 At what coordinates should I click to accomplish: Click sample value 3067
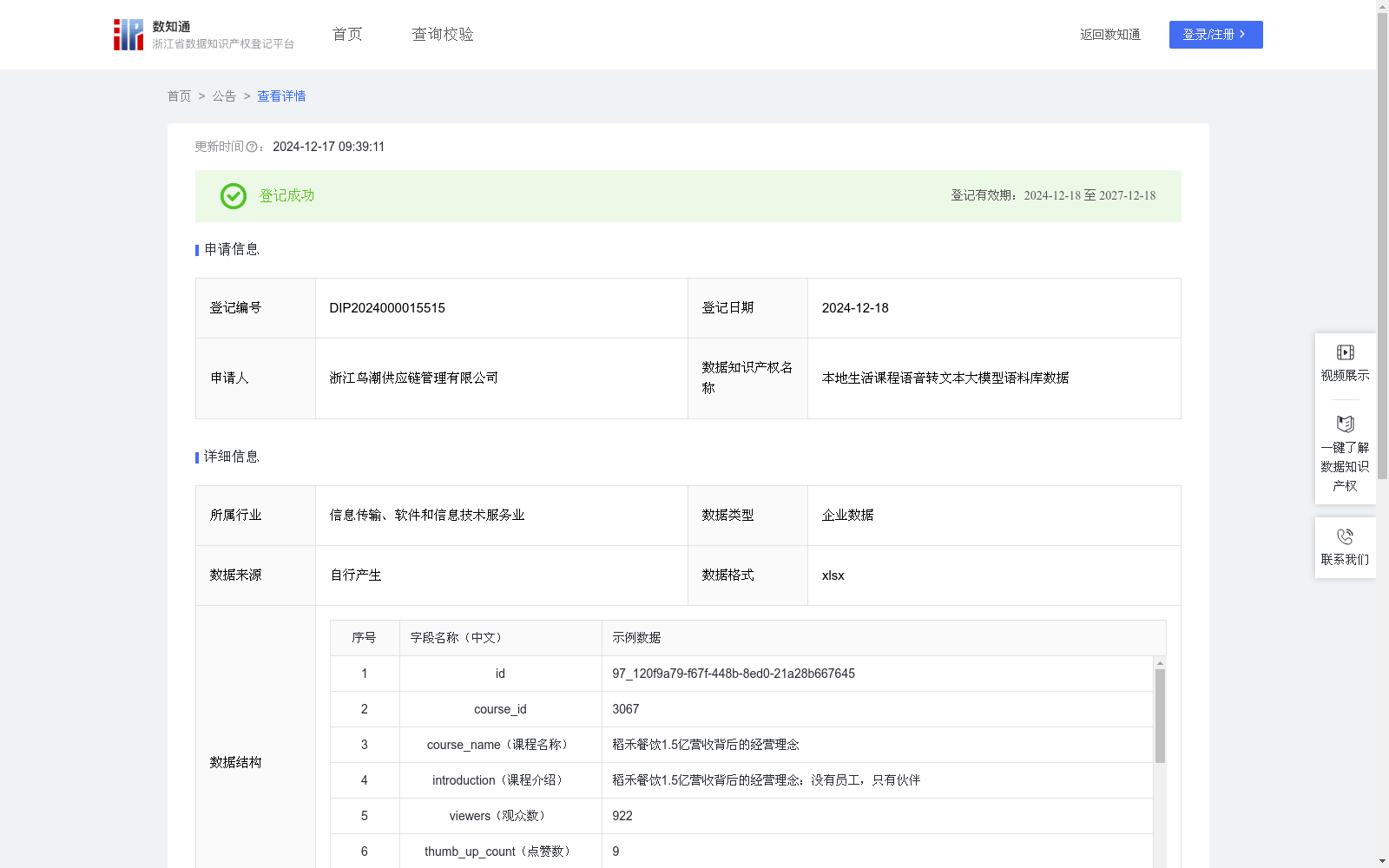626,709
